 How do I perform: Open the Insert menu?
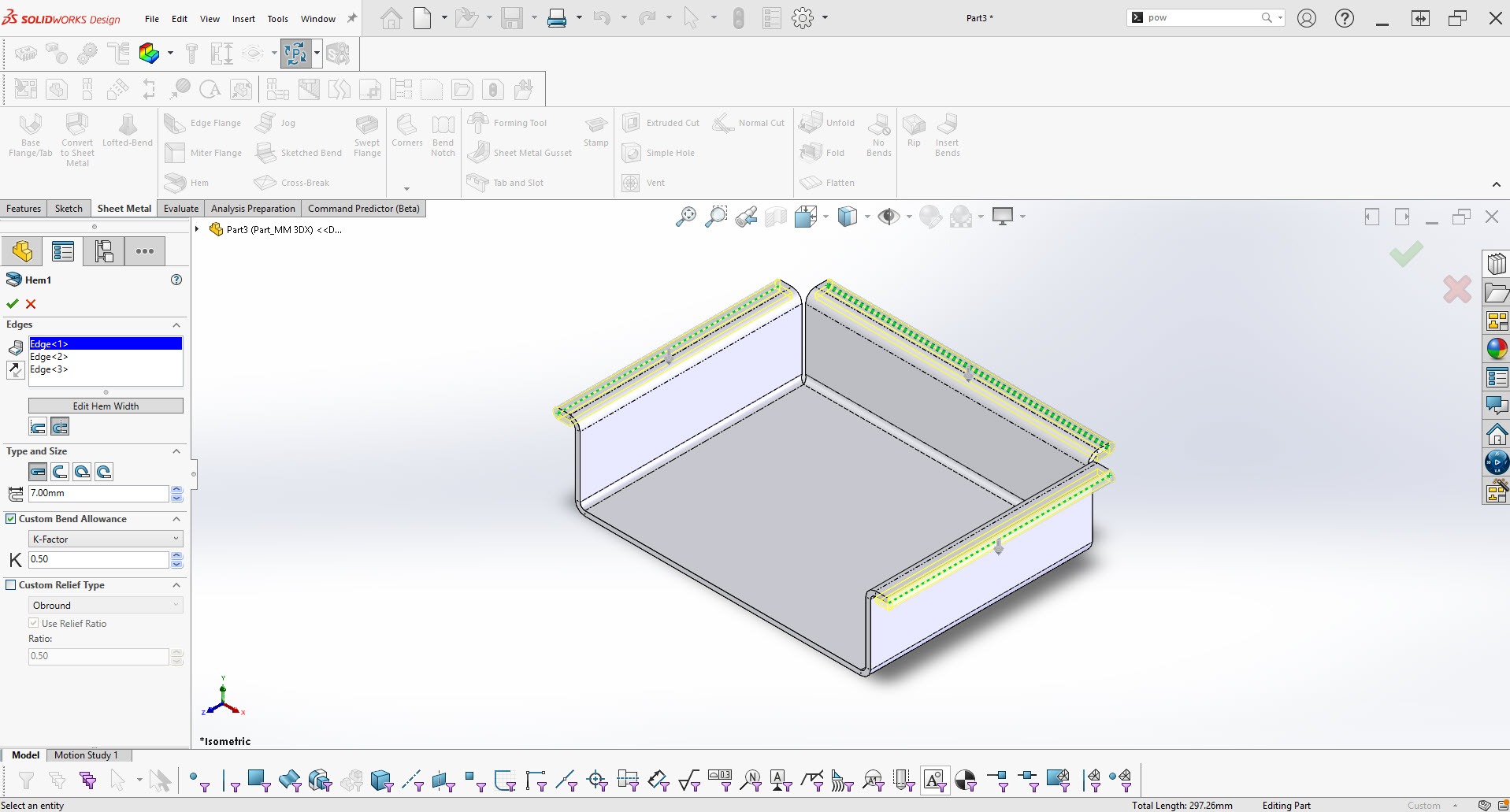tap(243, 18)
